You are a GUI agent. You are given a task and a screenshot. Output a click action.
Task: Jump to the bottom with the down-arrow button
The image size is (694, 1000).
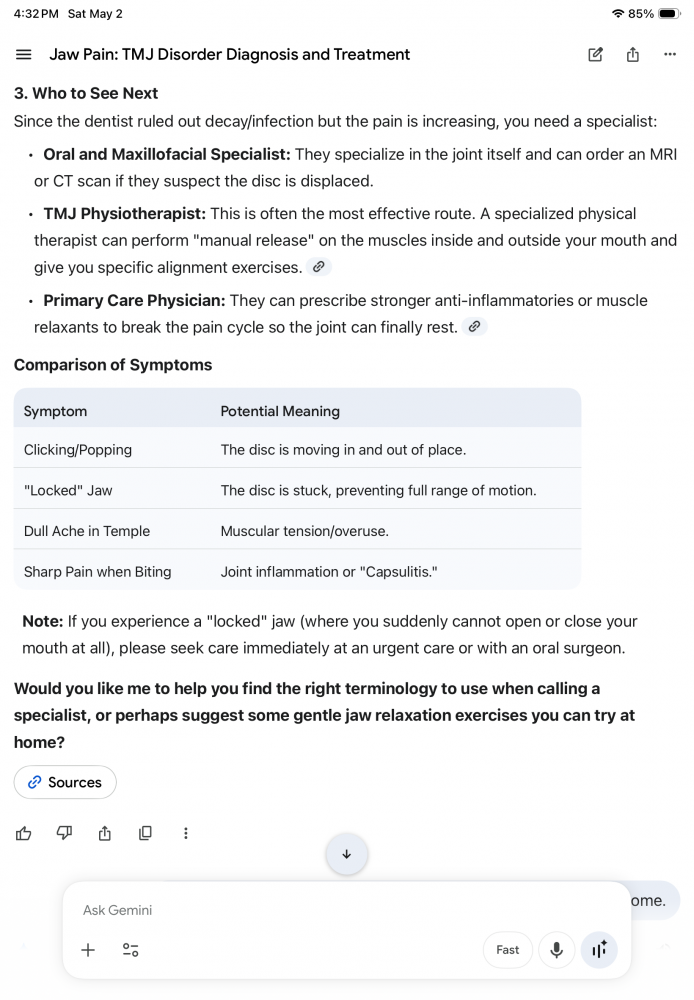pyautogui.click(x=346, y=854)
